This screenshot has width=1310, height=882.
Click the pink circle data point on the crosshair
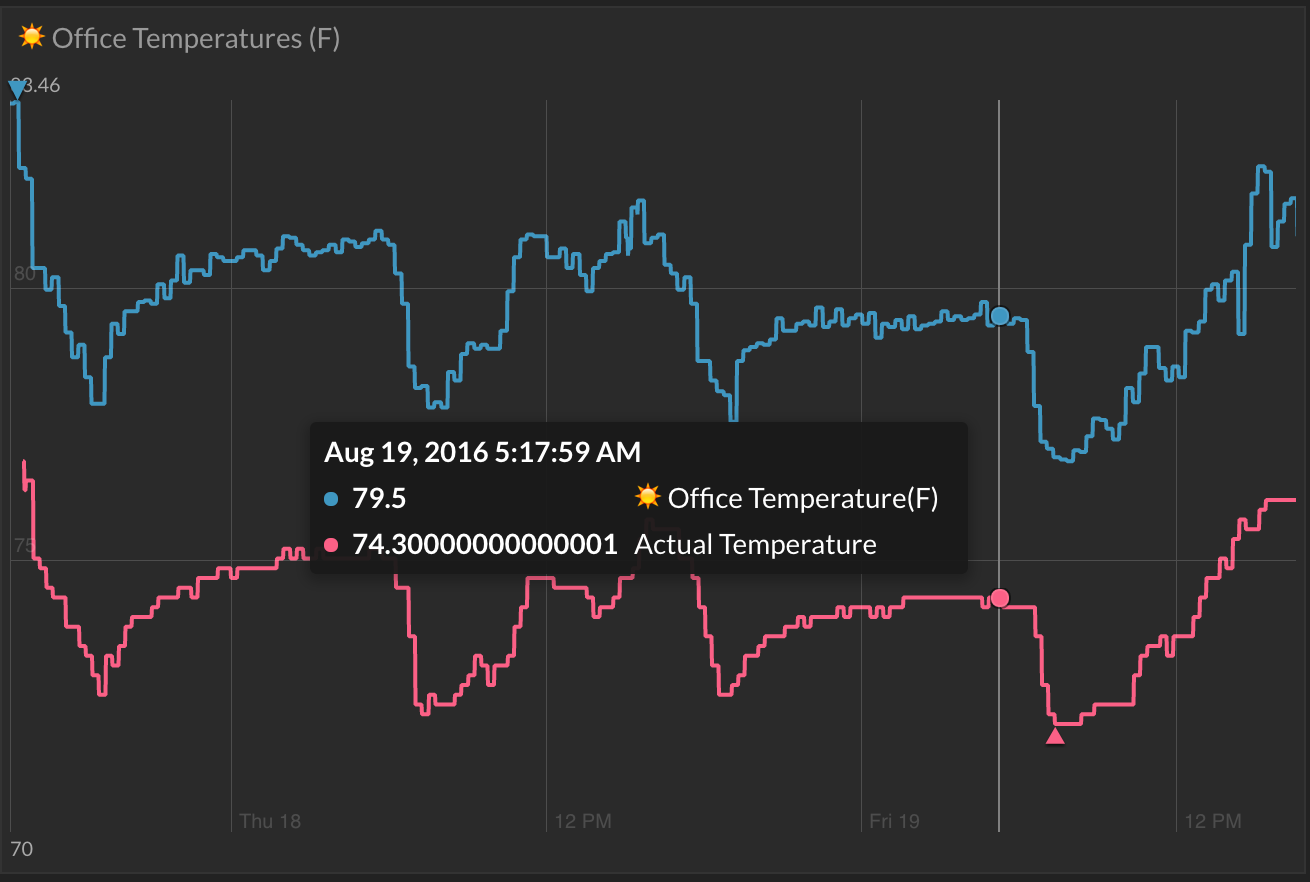pos(1000,598)
